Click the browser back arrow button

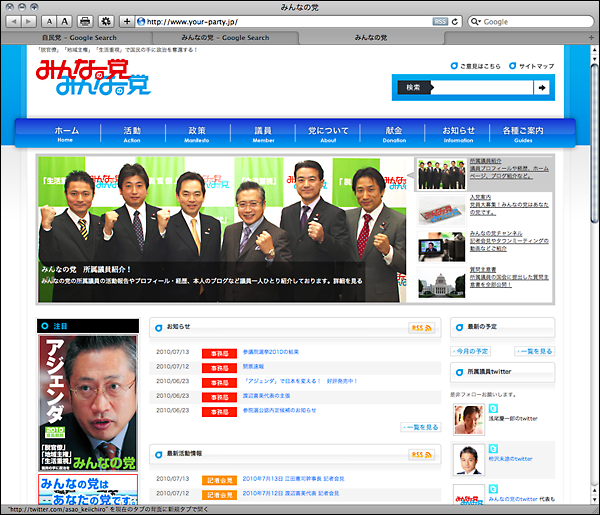click(x=13, y=21)
